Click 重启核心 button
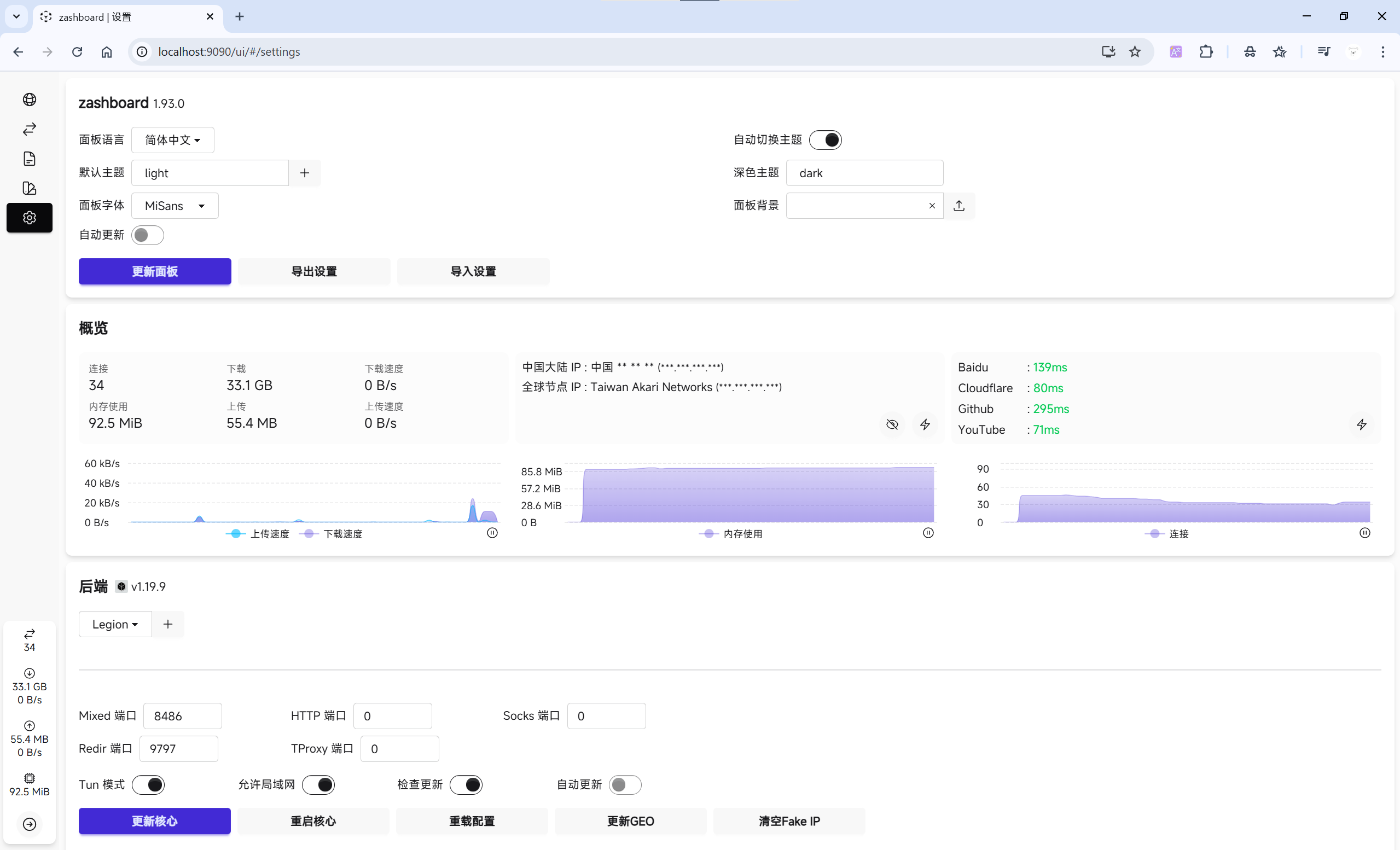Viewport: 1400px width, 850px height. (x=313, y=821)
